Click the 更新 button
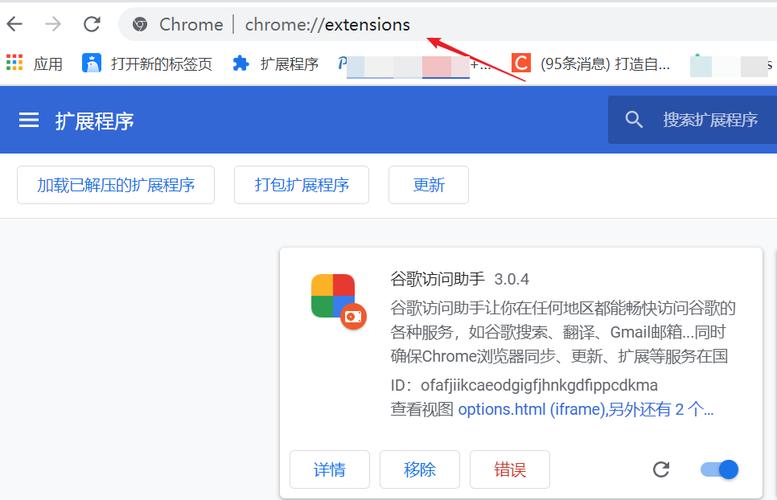Screen dimensions: 777x500 429,185
